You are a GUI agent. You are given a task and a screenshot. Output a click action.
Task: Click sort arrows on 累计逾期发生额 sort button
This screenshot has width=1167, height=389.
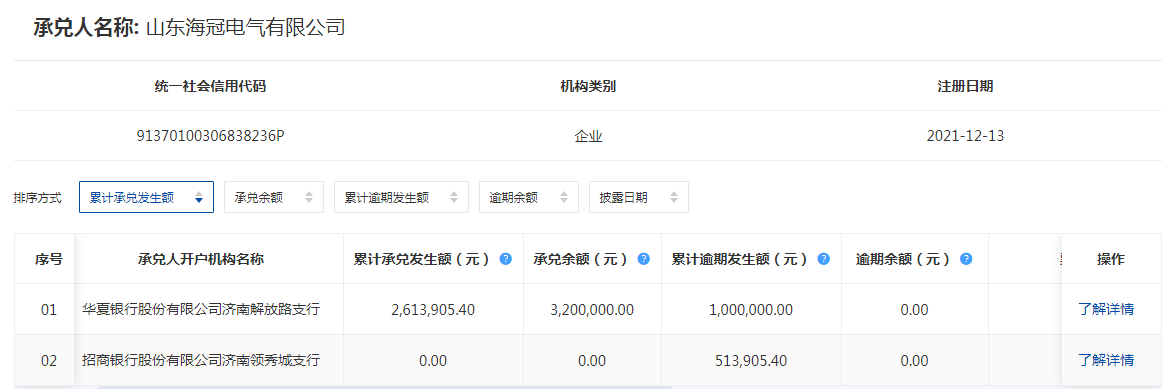click(454, 197)
